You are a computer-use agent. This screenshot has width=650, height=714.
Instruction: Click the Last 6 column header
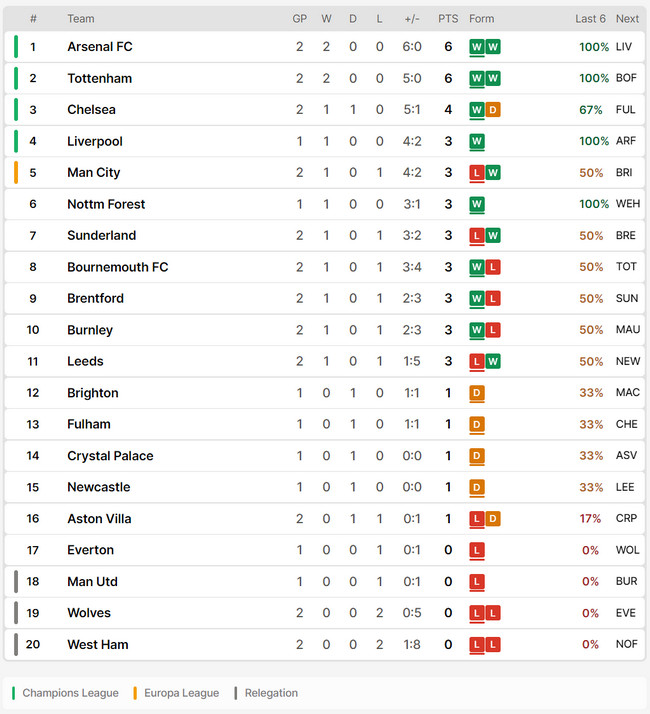point(590,19)
